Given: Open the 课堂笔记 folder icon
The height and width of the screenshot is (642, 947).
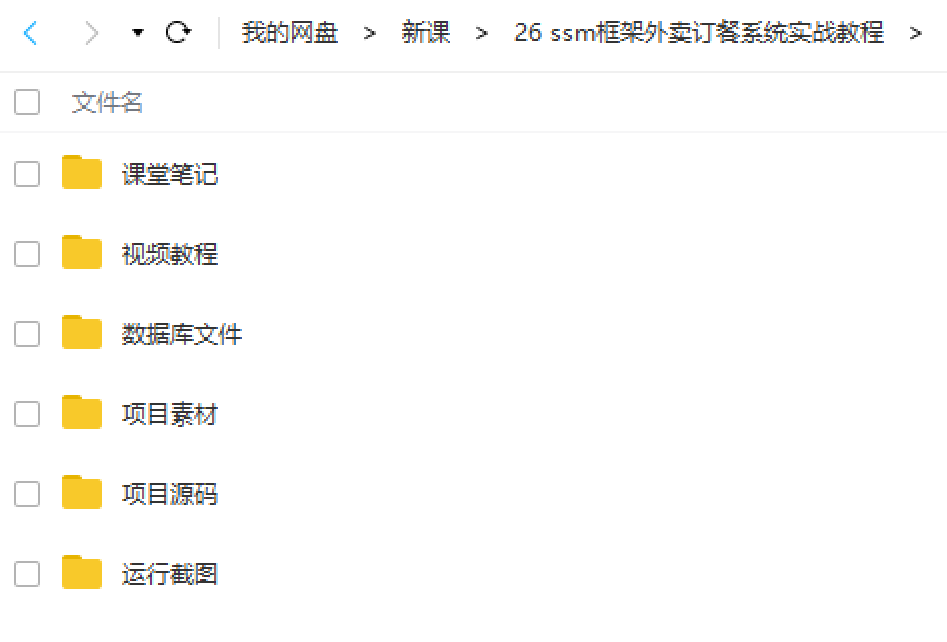Looking at the screenshot, I should (x=82, y=173).
